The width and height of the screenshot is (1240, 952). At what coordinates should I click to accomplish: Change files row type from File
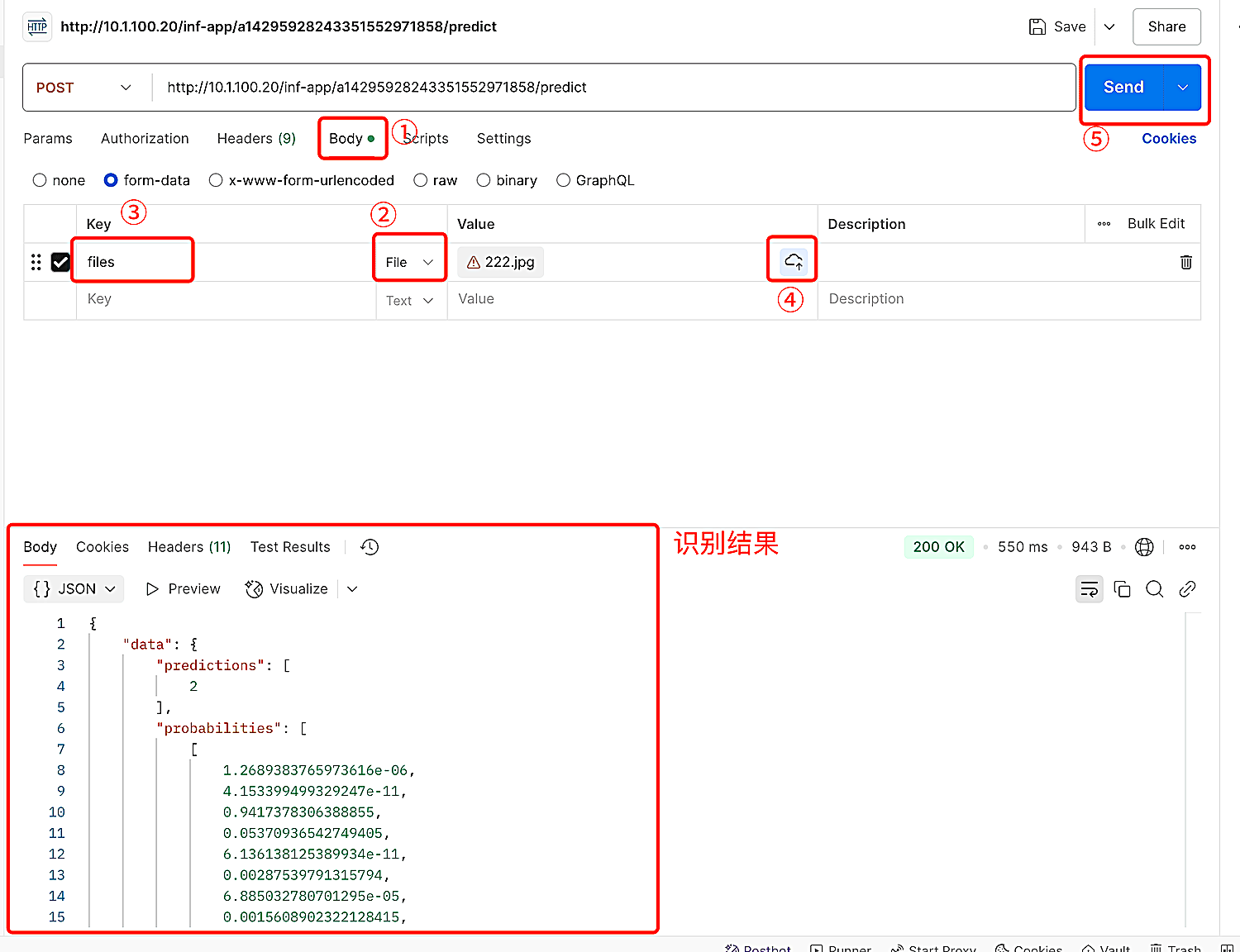click(409, 262)
